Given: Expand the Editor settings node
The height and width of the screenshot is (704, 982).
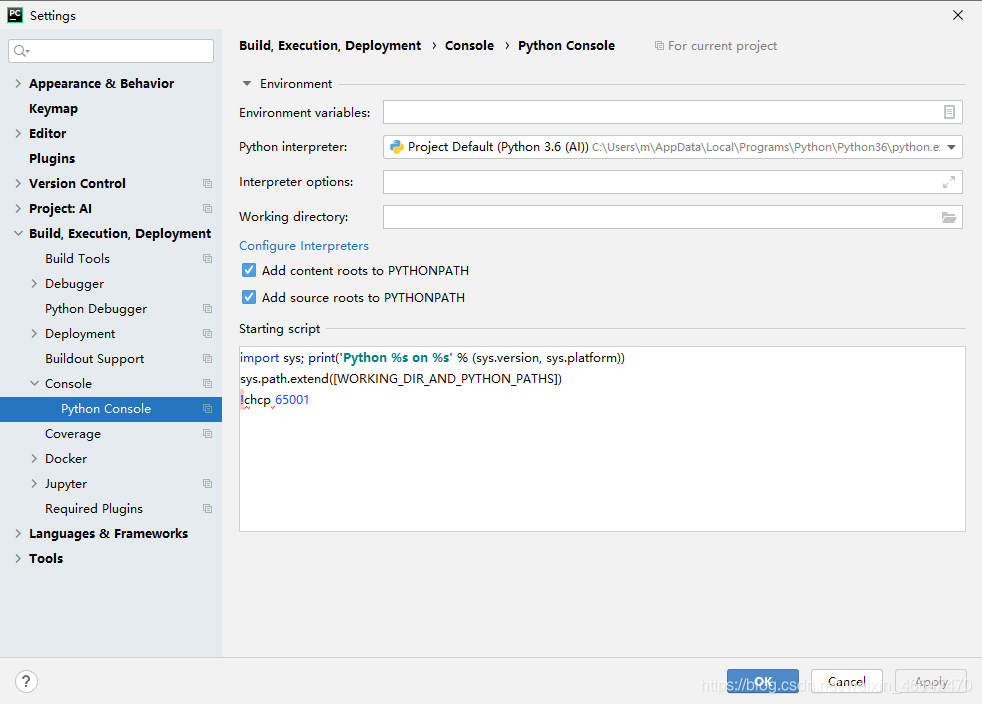Looking at the screenshot, I should [18, 133].
